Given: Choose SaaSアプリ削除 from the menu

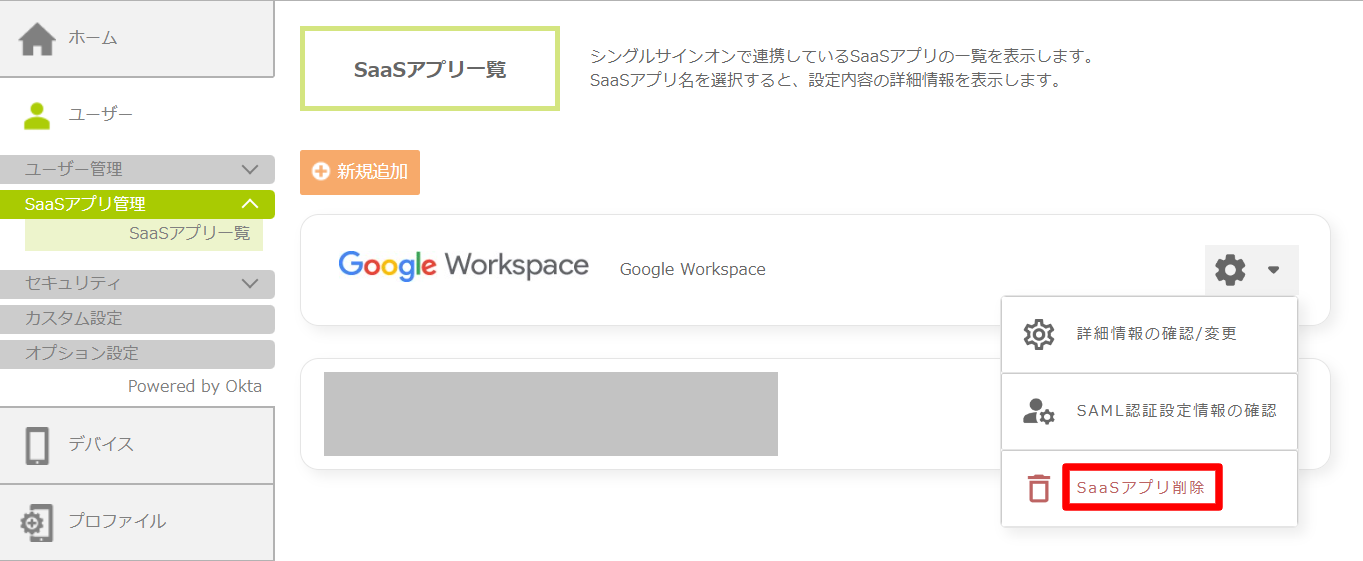Looking at the screenshot, I should [1141, 488].
